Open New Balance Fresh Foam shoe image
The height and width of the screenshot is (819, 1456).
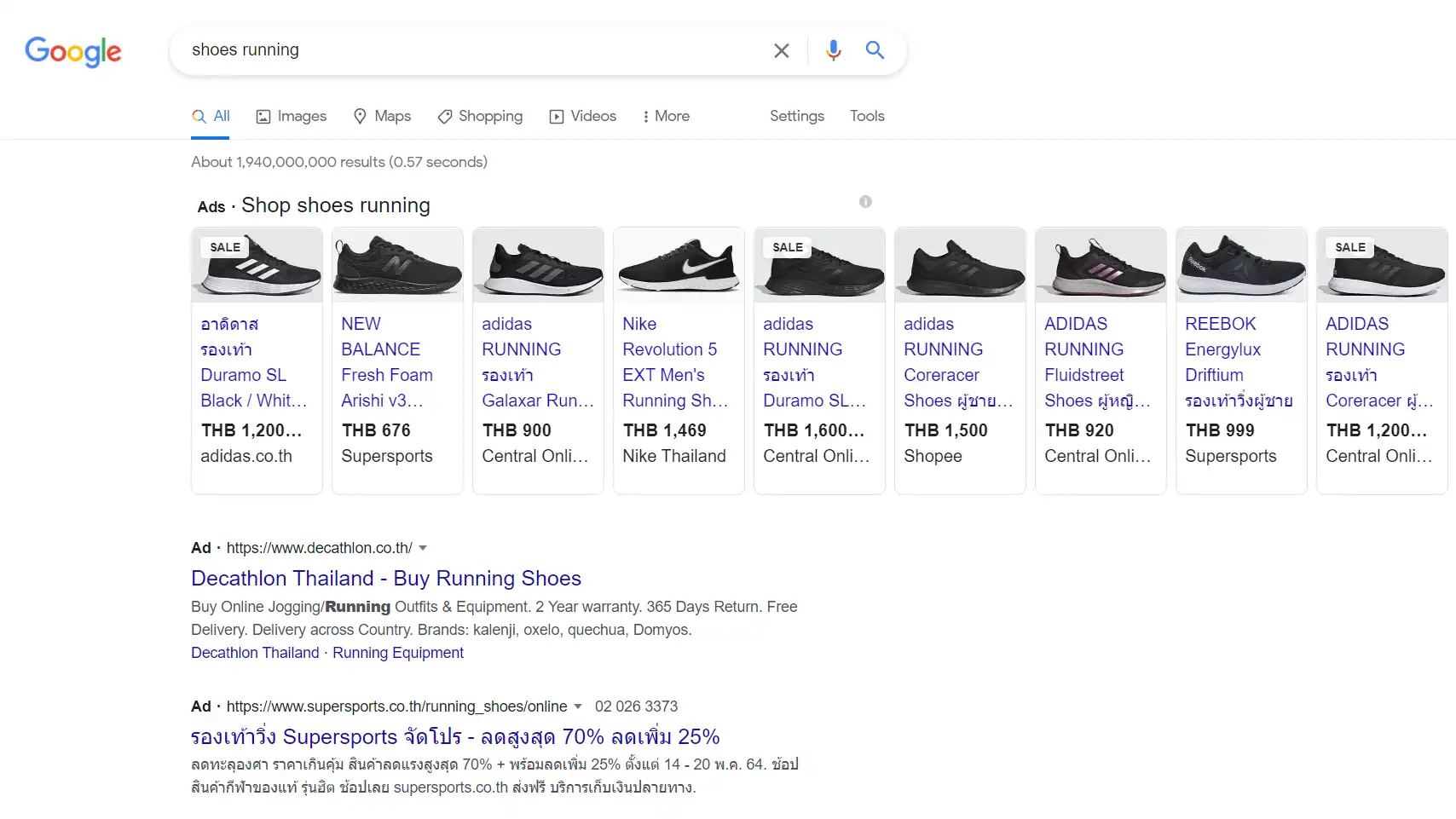click(x=397, y=265)
